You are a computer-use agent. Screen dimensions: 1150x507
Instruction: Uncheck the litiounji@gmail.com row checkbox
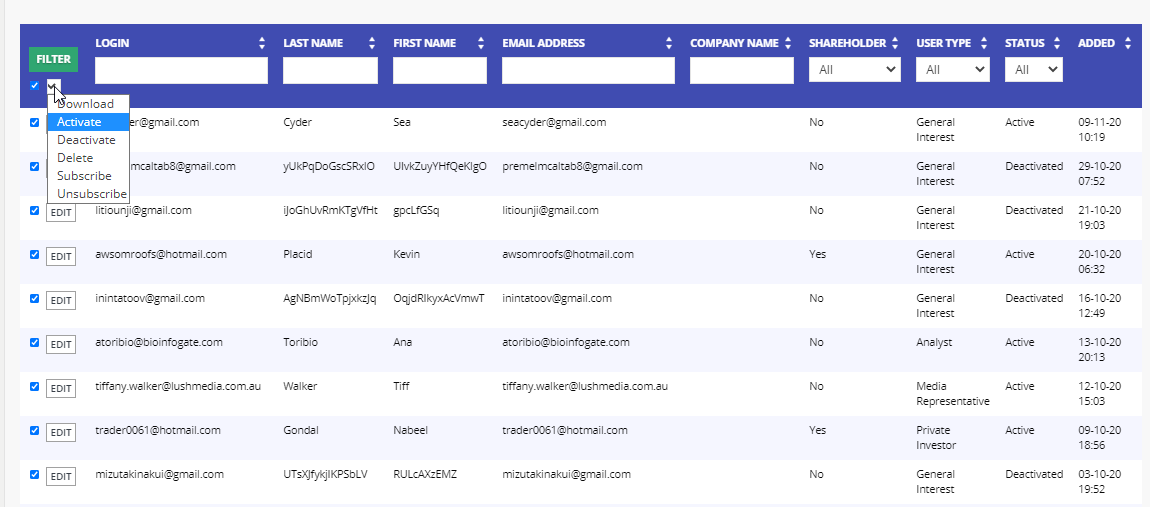click(34, 211)
